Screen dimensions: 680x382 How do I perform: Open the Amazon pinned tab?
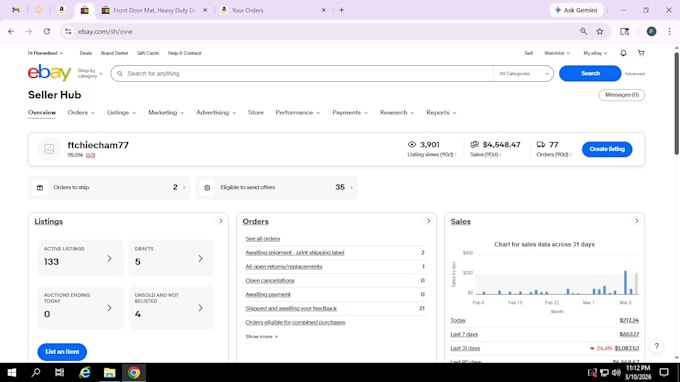62,10
